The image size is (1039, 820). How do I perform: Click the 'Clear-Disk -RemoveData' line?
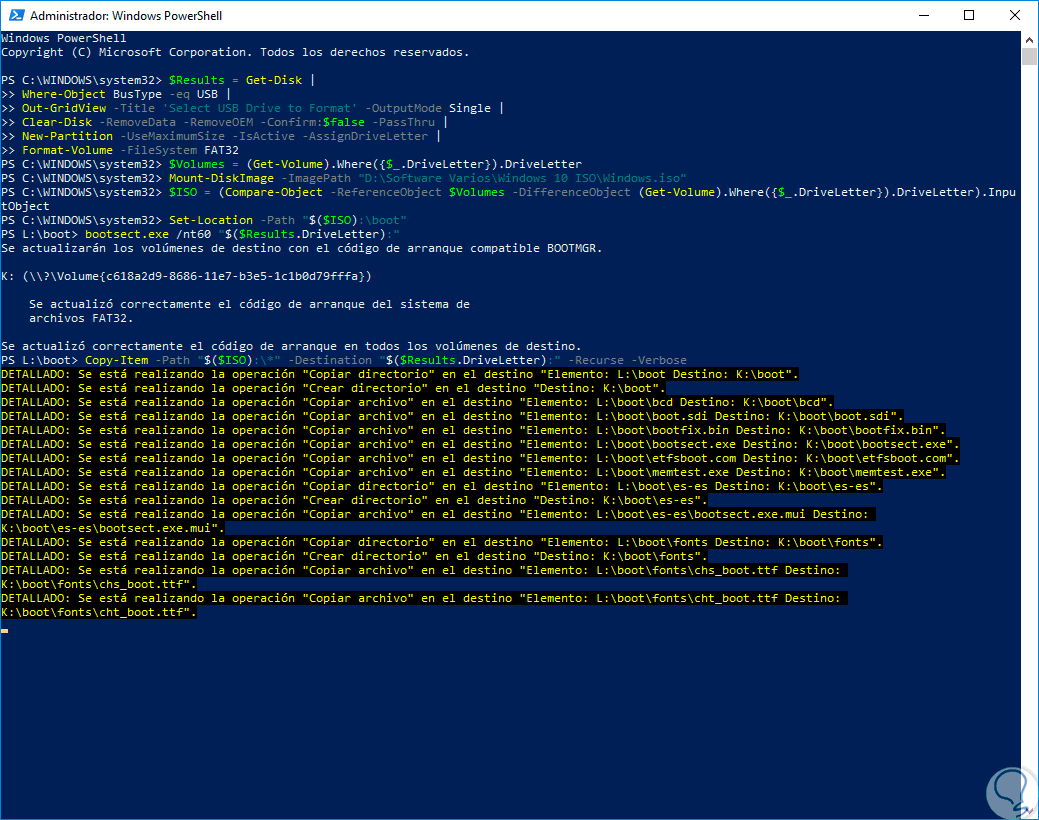225,122
